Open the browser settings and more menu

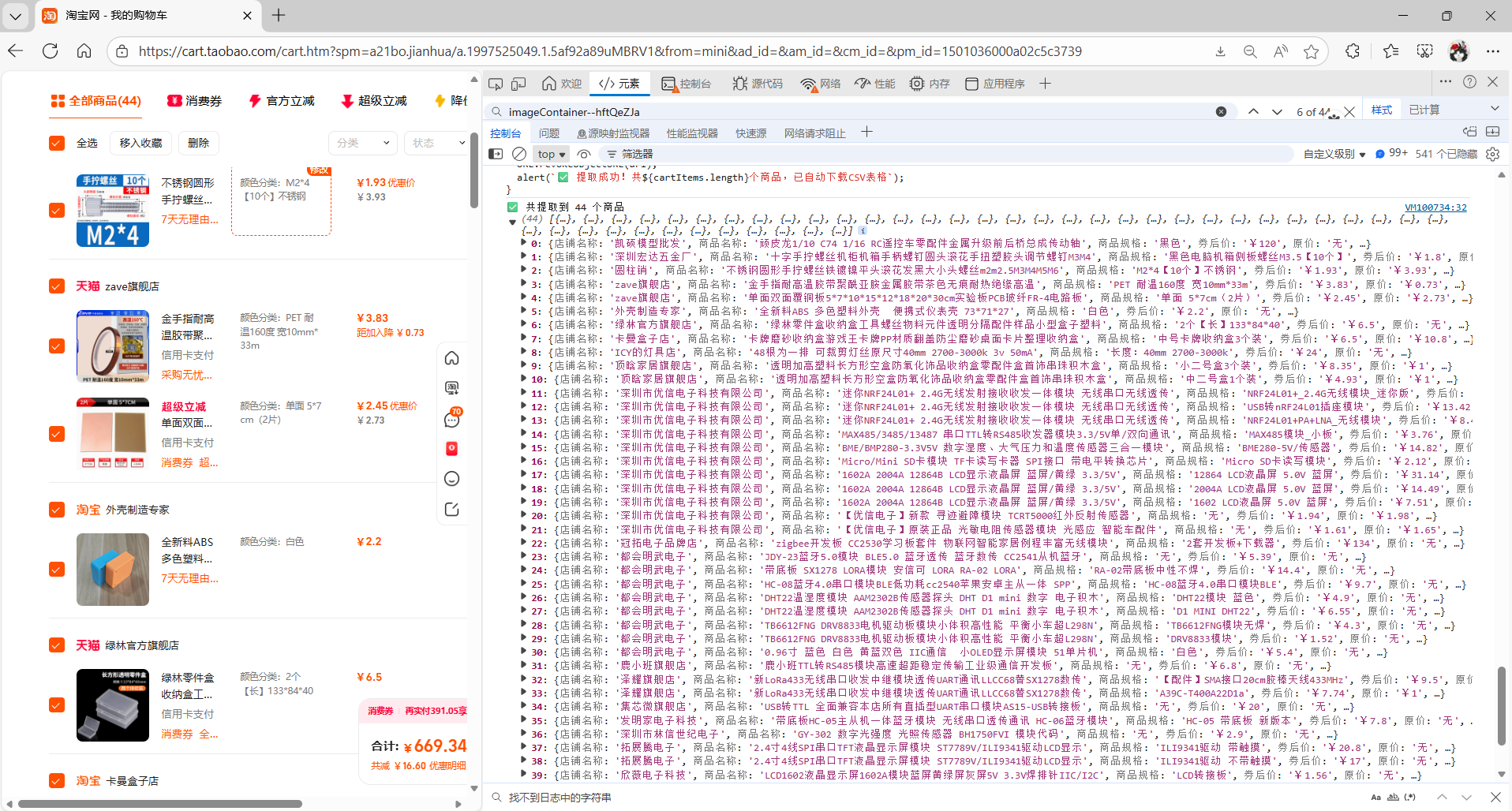tap(1492, 51)
